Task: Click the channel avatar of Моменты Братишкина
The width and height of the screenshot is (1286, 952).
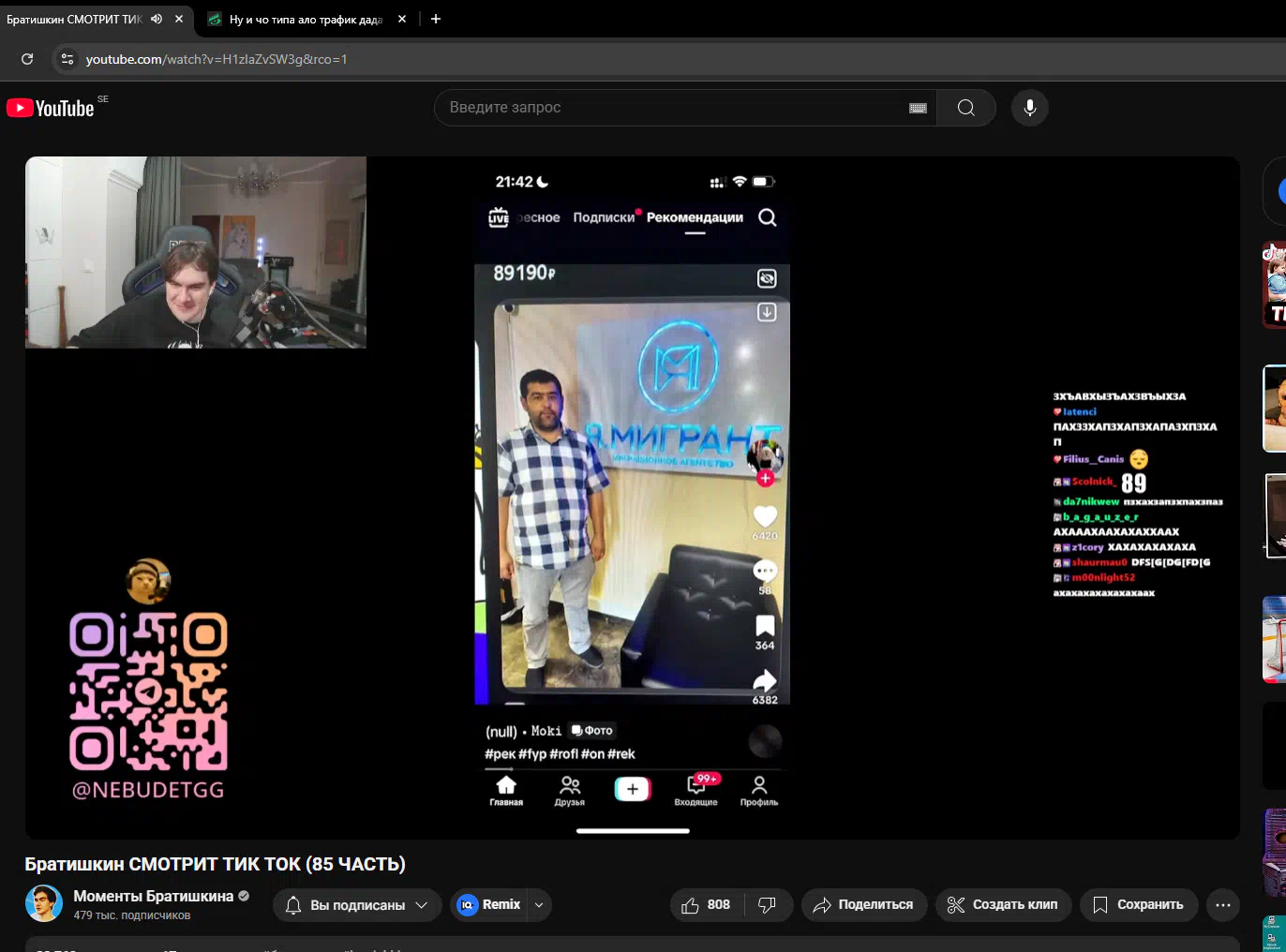Action: [43, 904]
